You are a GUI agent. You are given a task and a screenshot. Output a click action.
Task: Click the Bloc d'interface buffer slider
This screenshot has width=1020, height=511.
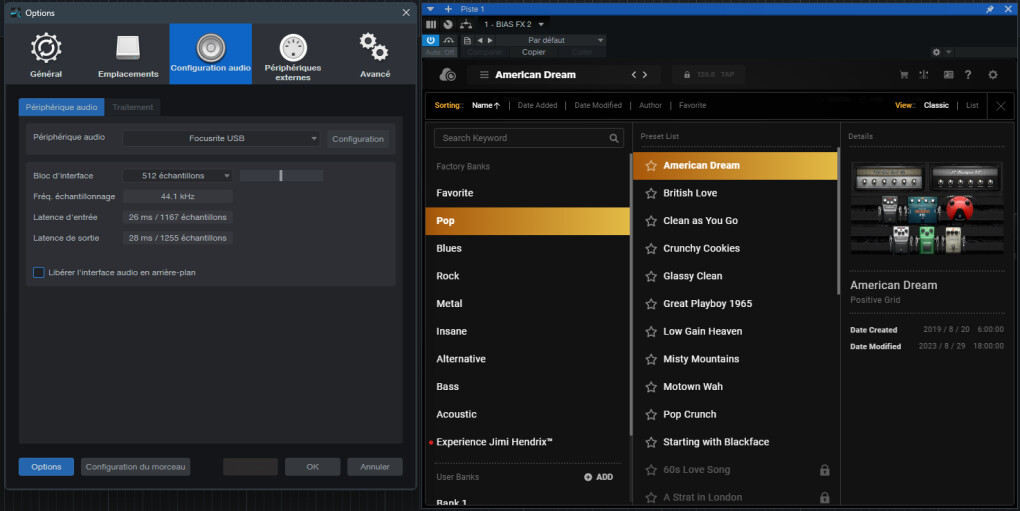point(281,176)
